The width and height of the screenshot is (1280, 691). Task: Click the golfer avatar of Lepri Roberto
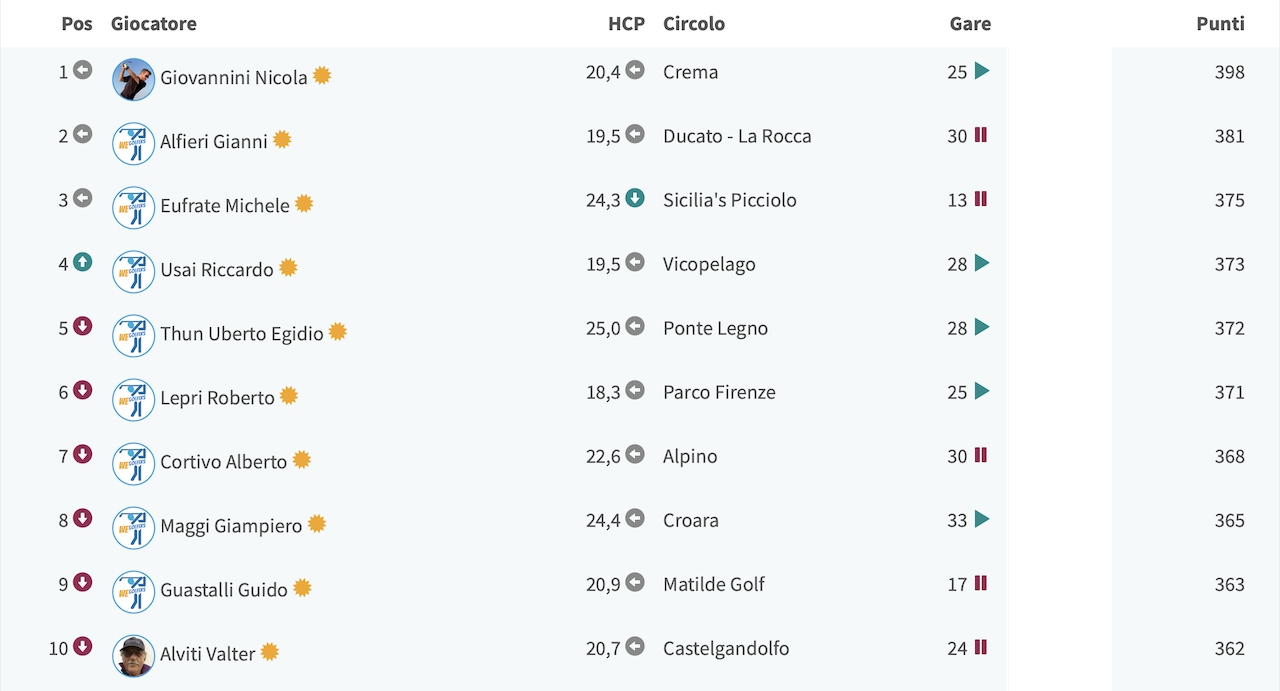coord(133,399)
